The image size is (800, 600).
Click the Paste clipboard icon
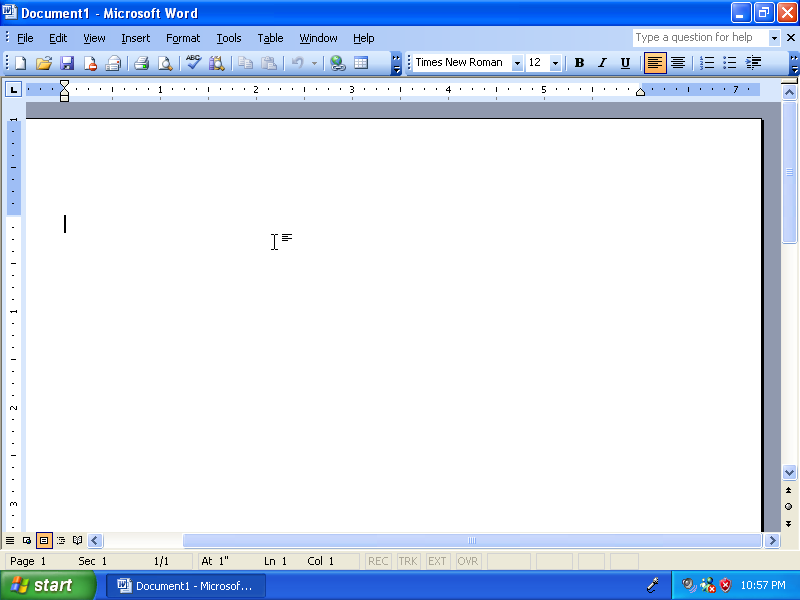click(269, 63)
